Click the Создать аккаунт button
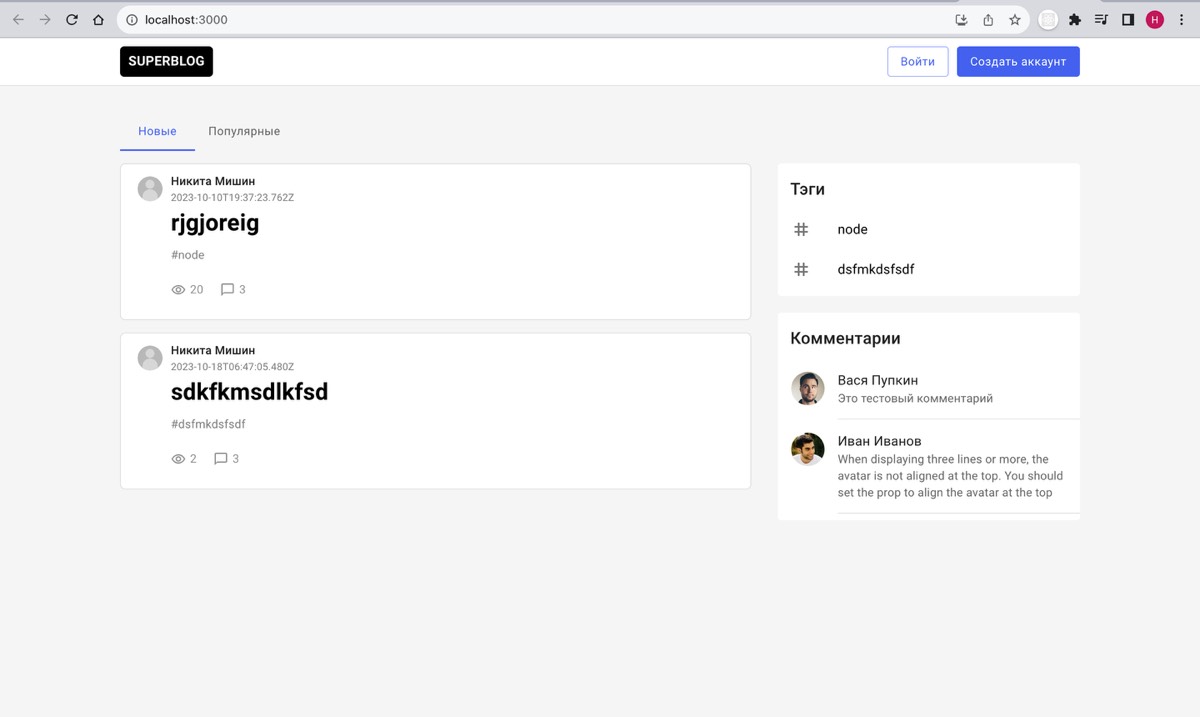Viewport: 1200px width, 717px height. coord(1017,62)
